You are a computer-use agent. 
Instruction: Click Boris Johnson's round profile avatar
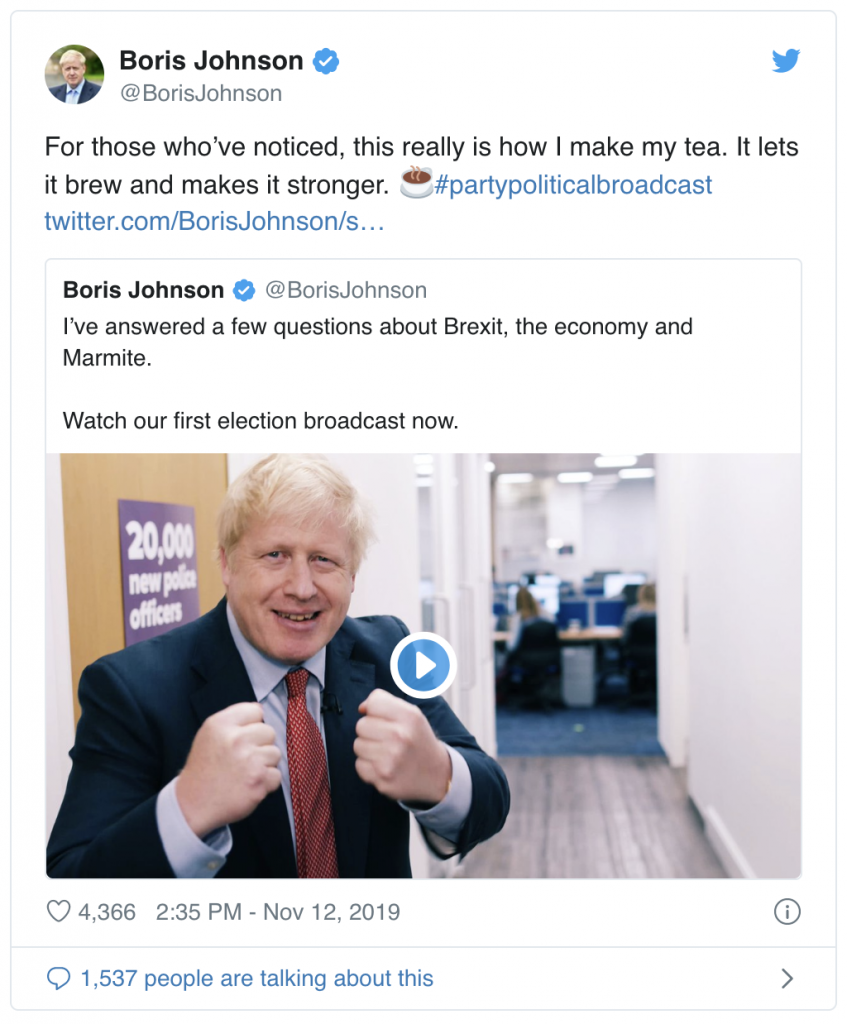tap(74, 74)
